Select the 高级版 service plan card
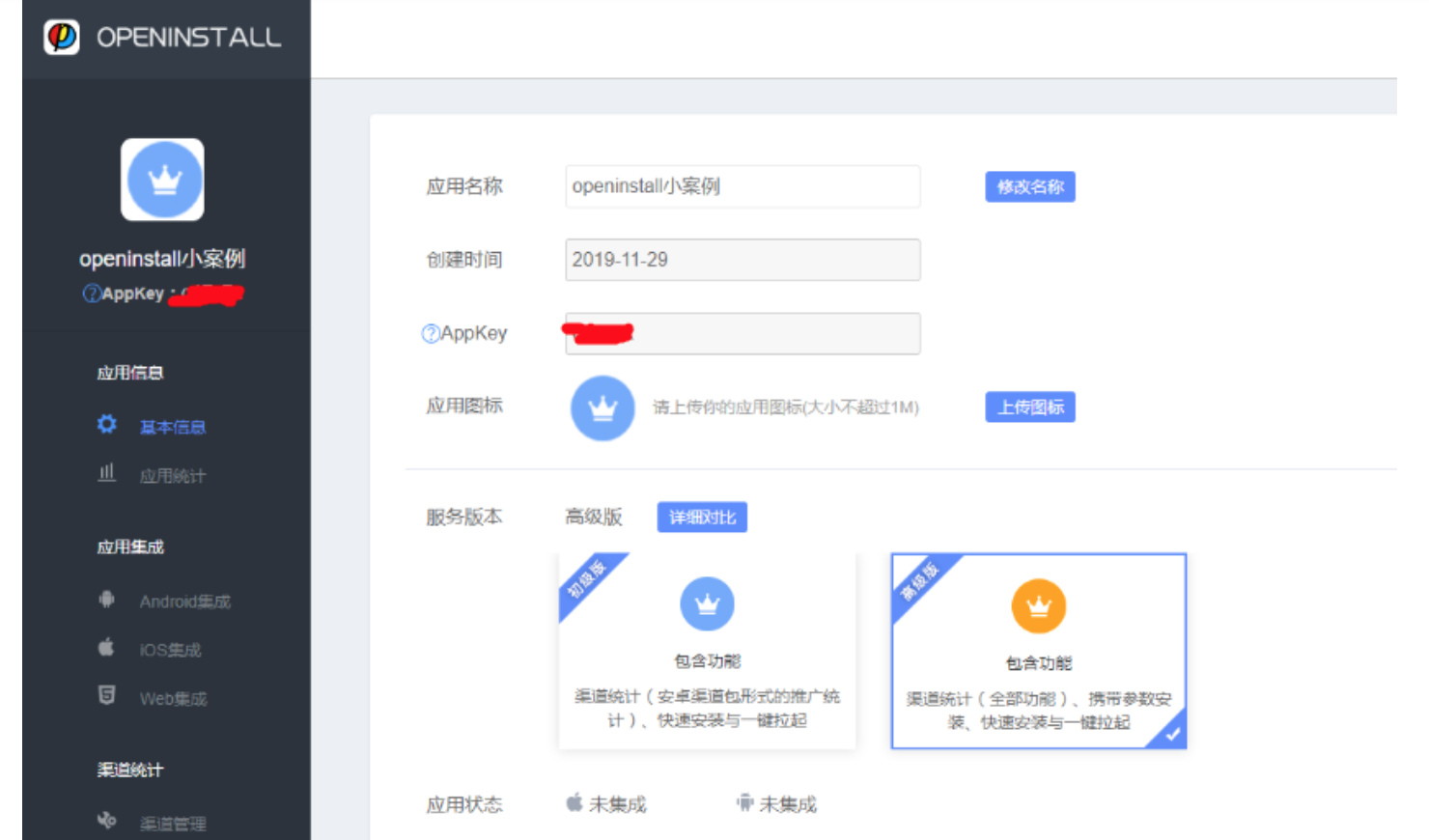This screenshot has width=1429, height=840. point(1039,651)
